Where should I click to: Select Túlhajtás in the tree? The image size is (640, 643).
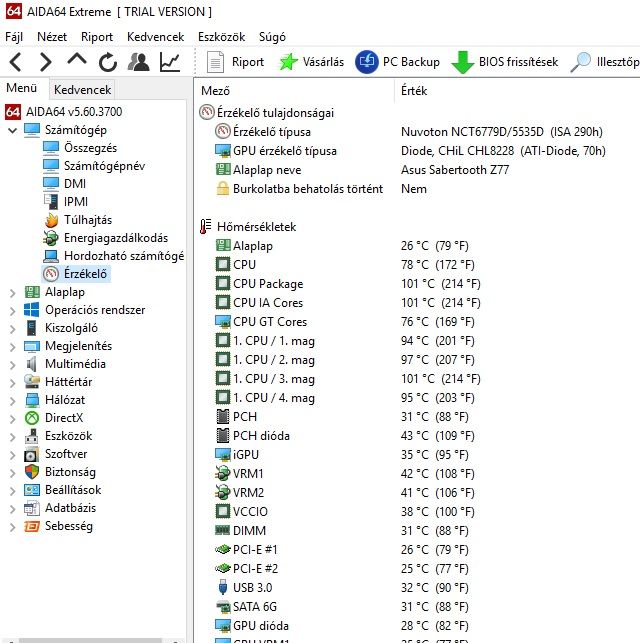(88, 220)
